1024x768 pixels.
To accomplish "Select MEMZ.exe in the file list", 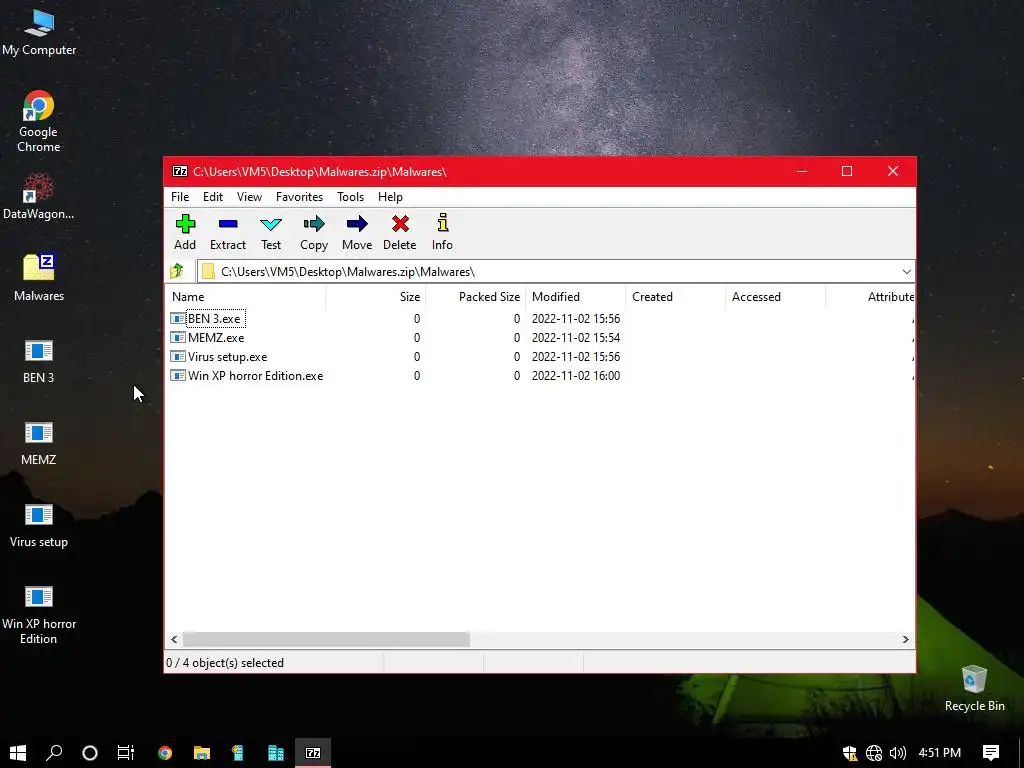I will click(216, 338).
